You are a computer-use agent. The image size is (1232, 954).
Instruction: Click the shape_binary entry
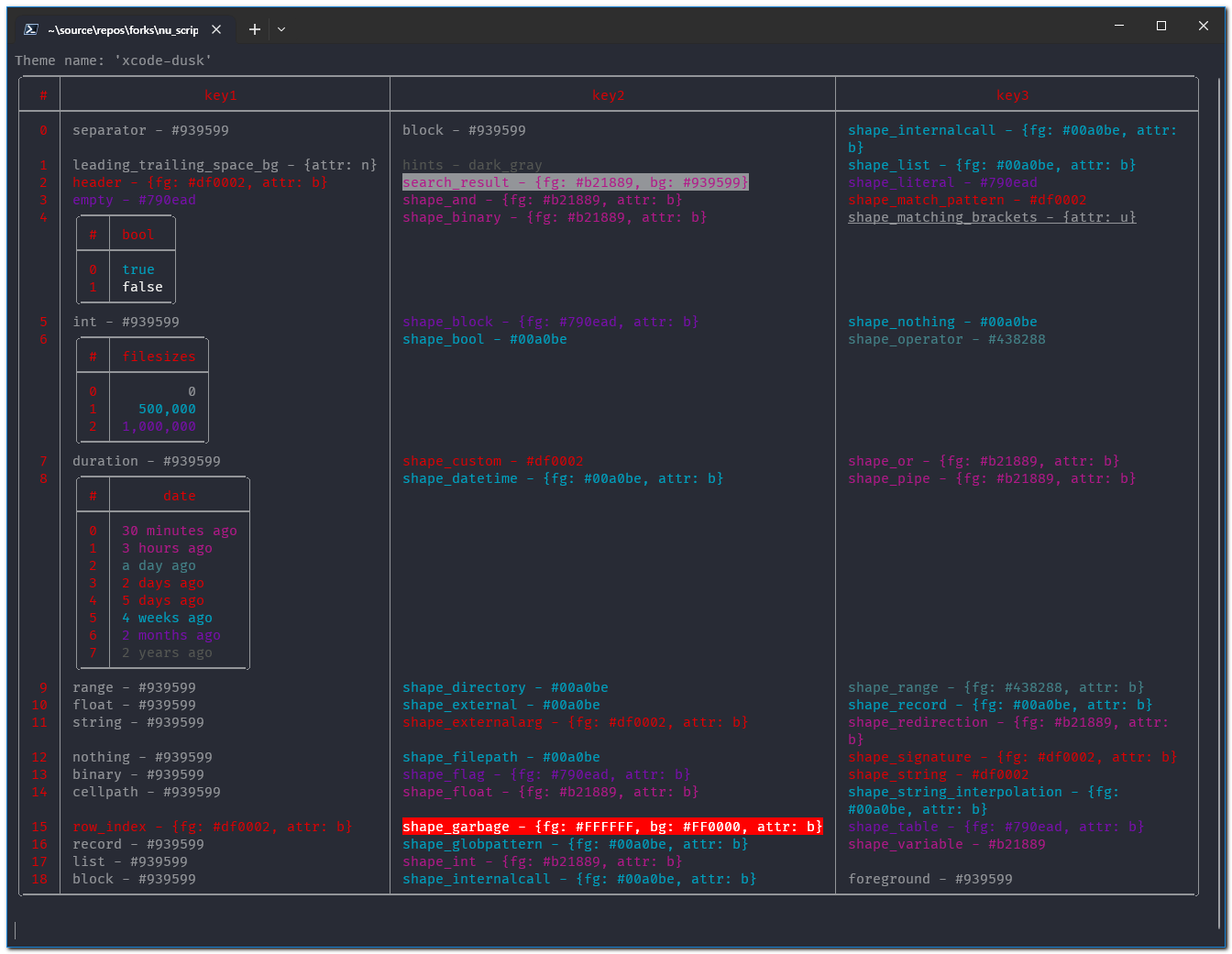[555, 217]
